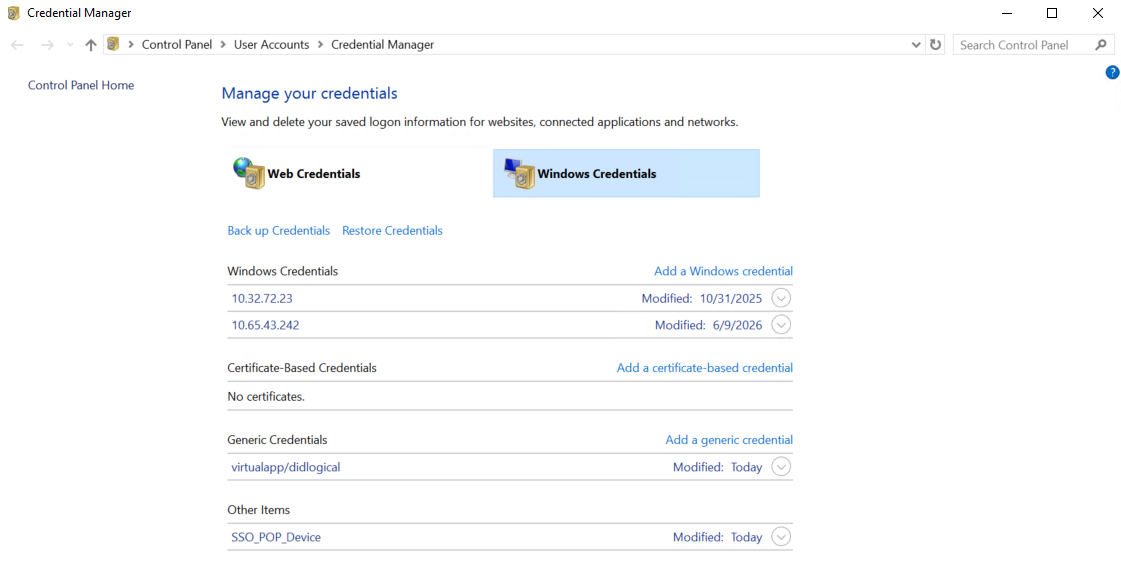Select the 10.65.43.242 credential entry
Viewport: 1121px width, 568px height.
[x=510, y=325]
